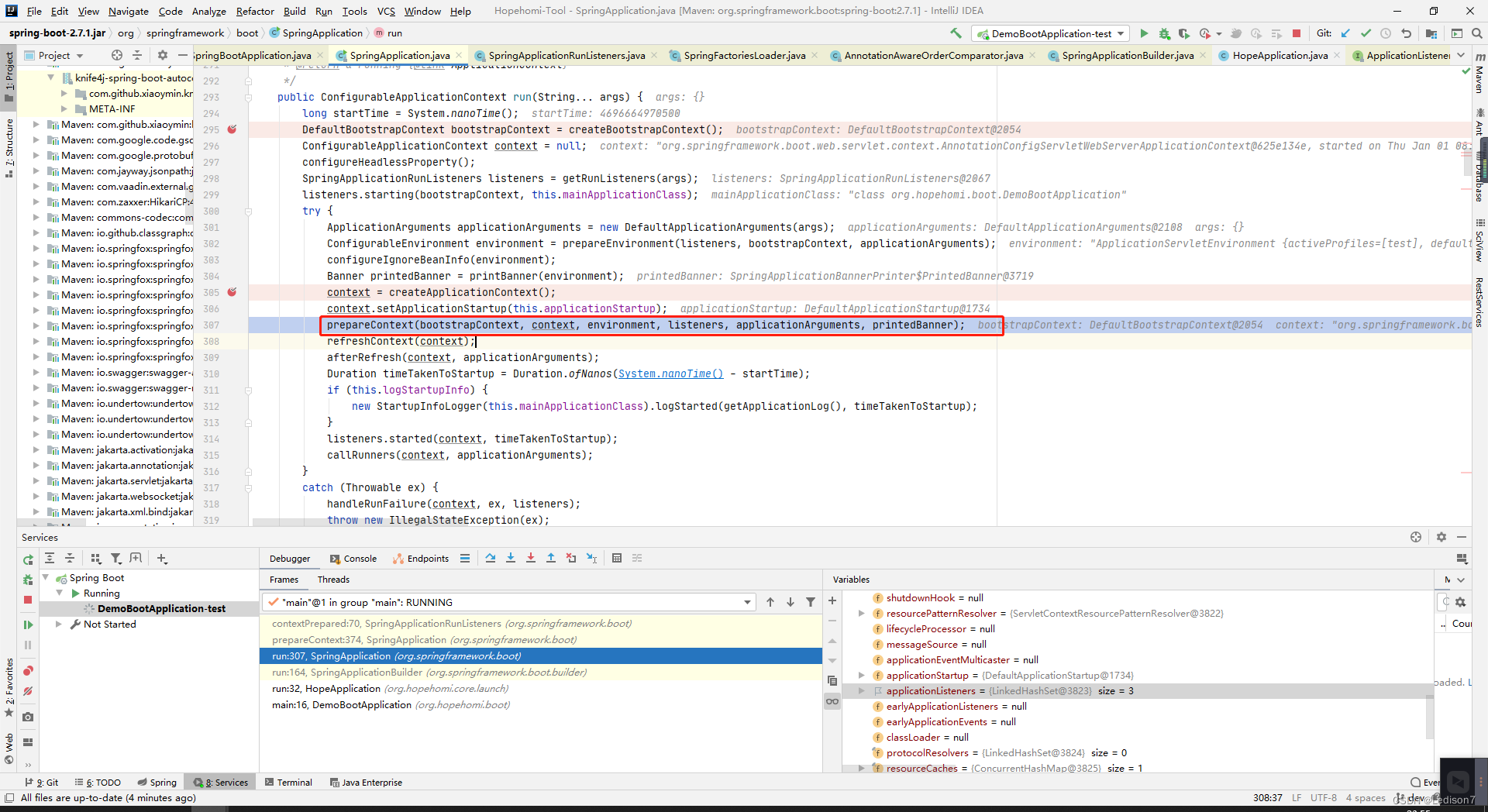Click Expand All icon in Services toolbar
1488x812 pixels.
pyautogui.click(x=50, y=558)
